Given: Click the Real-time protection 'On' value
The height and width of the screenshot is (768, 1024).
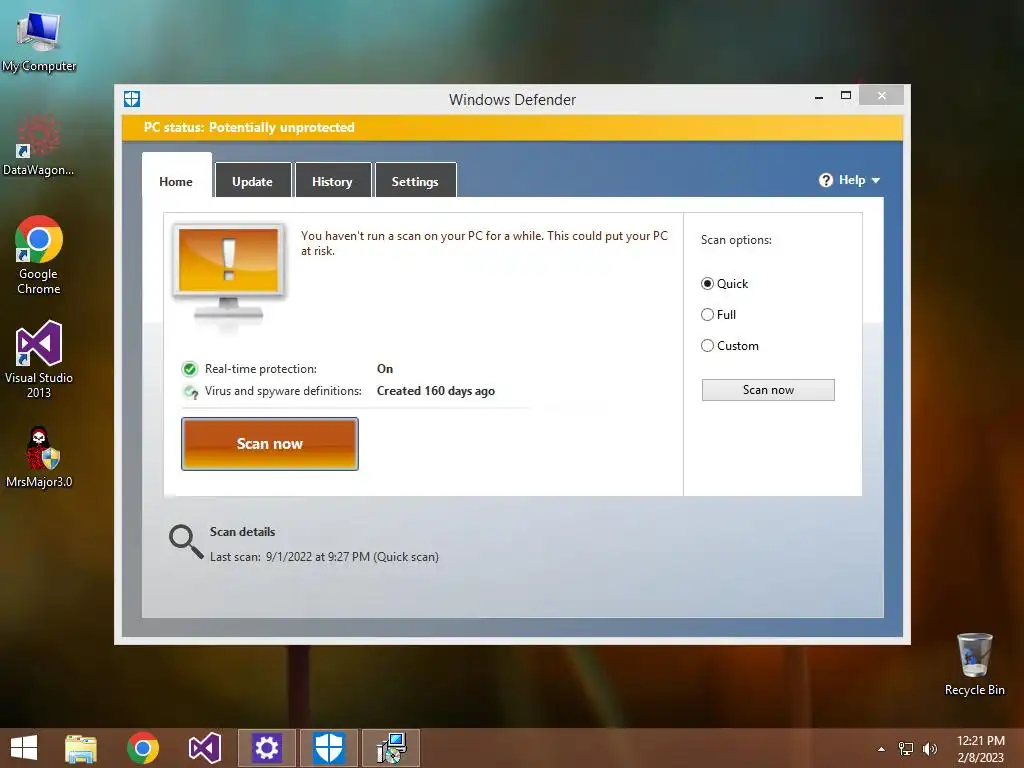Looking at the screenshot, I should (x=385, y=368).
